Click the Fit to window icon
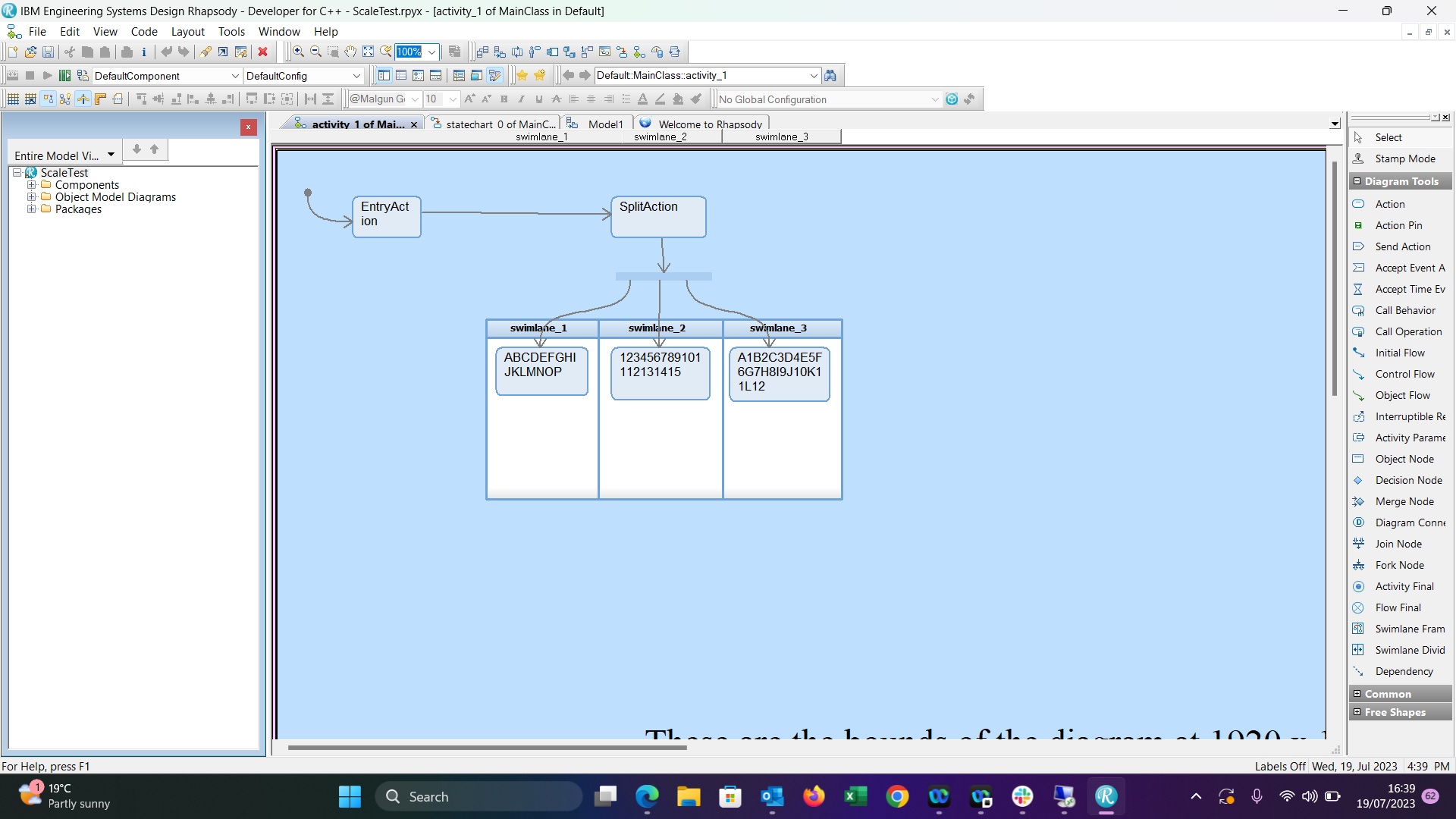The width and height of the screenshot is (1456, 819). coord(368,52)
